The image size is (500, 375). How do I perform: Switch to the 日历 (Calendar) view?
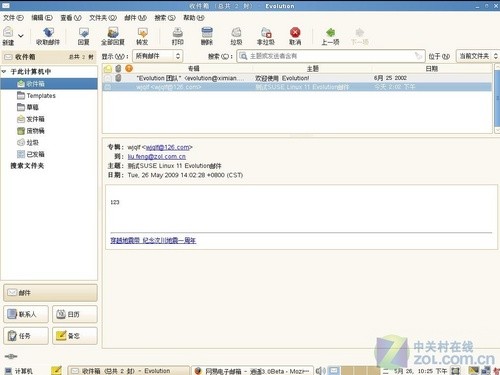click(x=75, y=314)
